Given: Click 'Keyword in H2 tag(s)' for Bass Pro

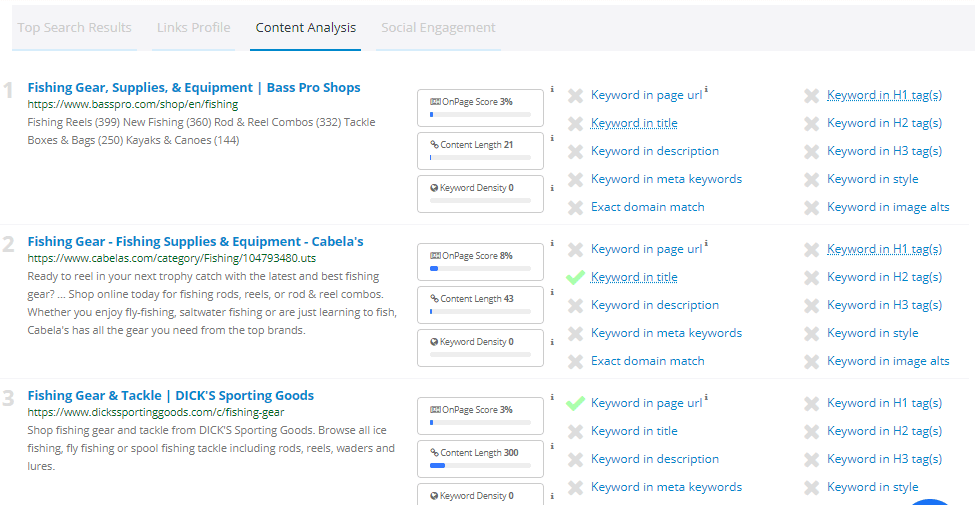Looking at the screenshot, I should [x=884, y=123].
